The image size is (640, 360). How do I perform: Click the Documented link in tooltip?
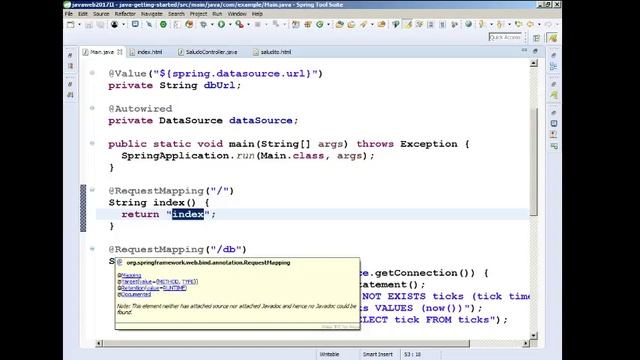[136, 294]
